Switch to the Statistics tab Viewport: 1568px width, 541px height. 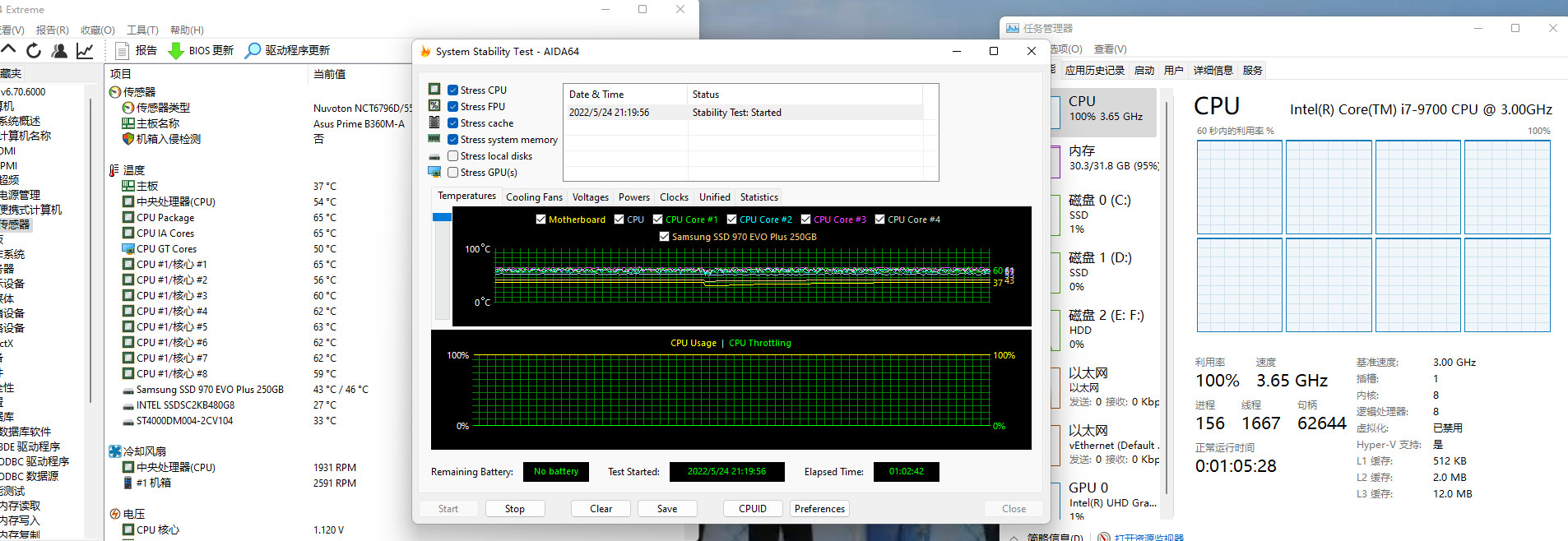pos(758,197)
